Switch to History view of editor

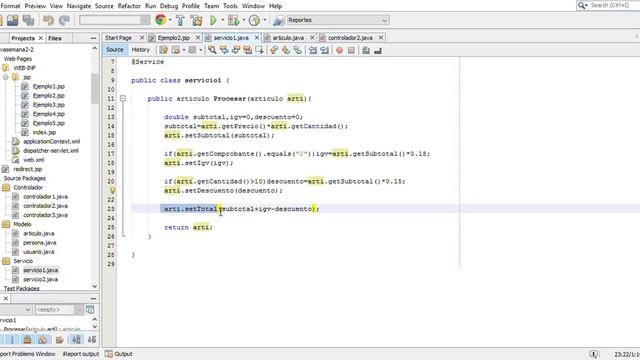pyautogui.click(x=140, y=49)
